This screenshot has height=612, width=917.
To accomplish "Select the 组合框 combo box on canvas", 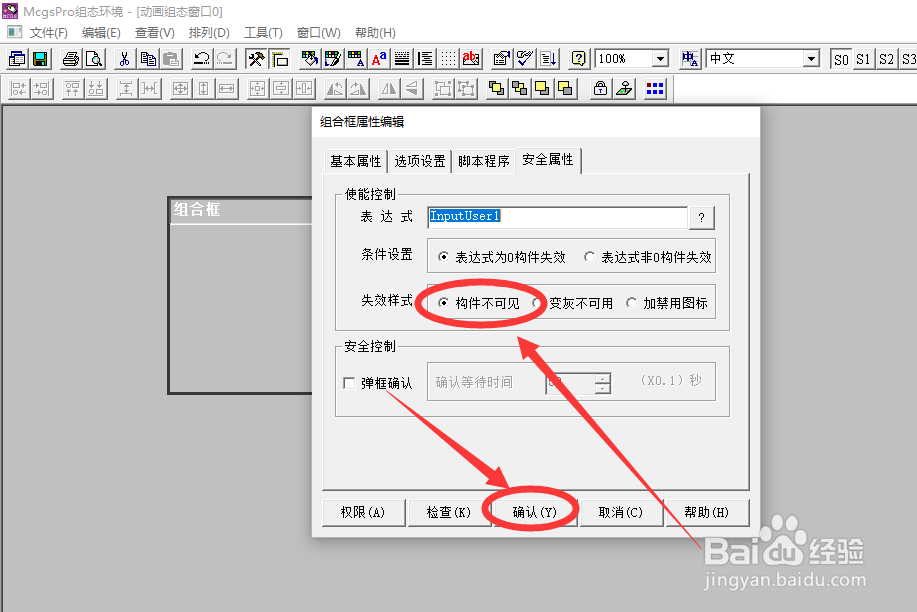I will (x=241, y=295).
